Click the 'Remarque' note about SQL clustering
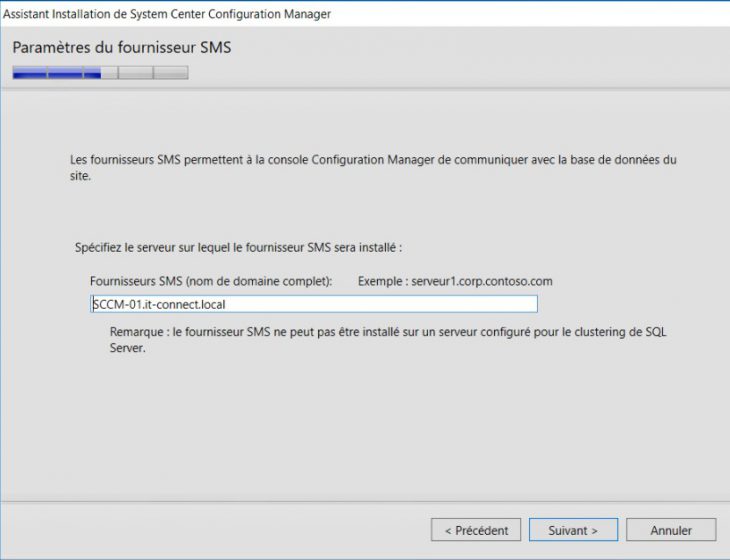 [388, 340]
